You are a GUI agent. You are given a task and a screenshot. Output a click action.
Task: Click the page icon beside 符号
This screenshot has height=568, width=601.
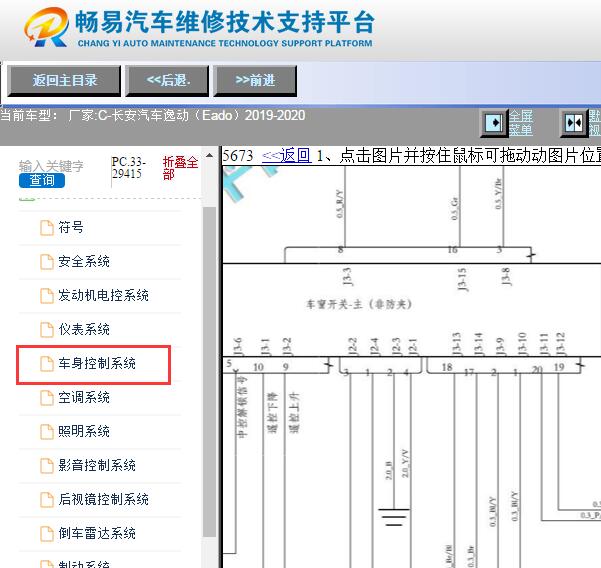[47, 228]
